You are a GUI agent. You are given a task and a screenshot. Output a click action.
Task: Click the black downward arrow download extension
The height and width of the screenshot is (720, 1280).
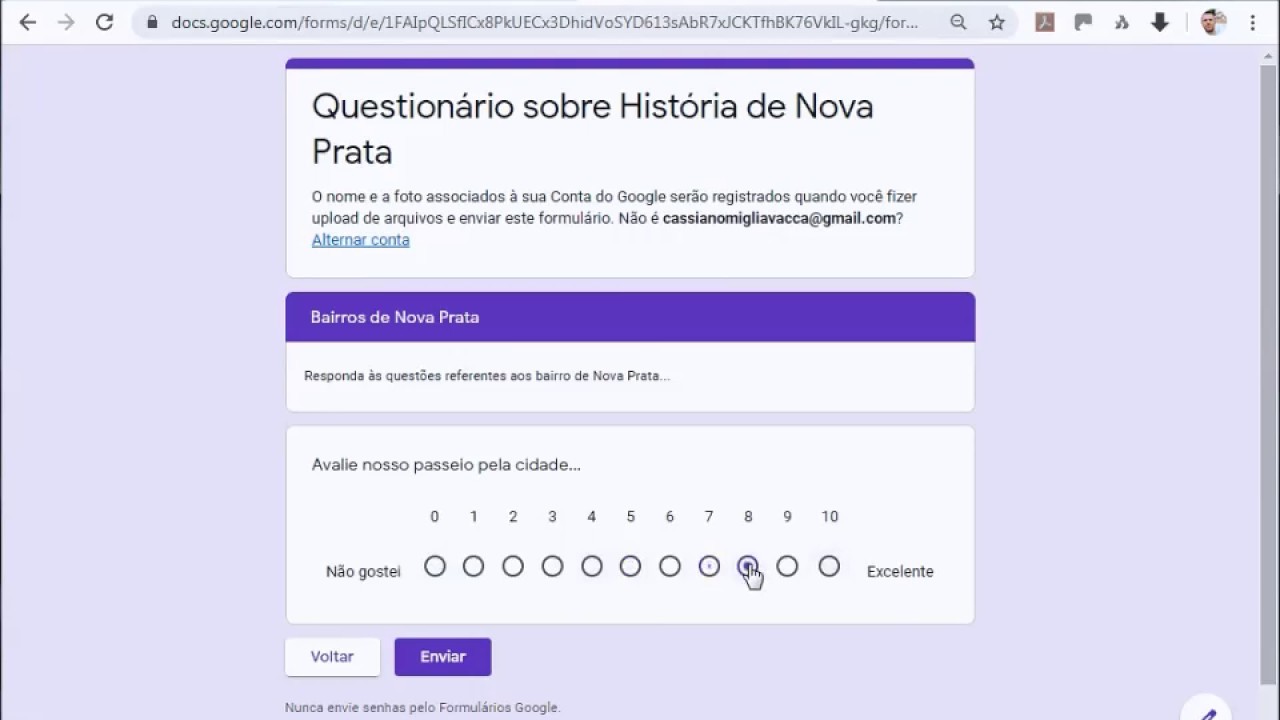1160,22
